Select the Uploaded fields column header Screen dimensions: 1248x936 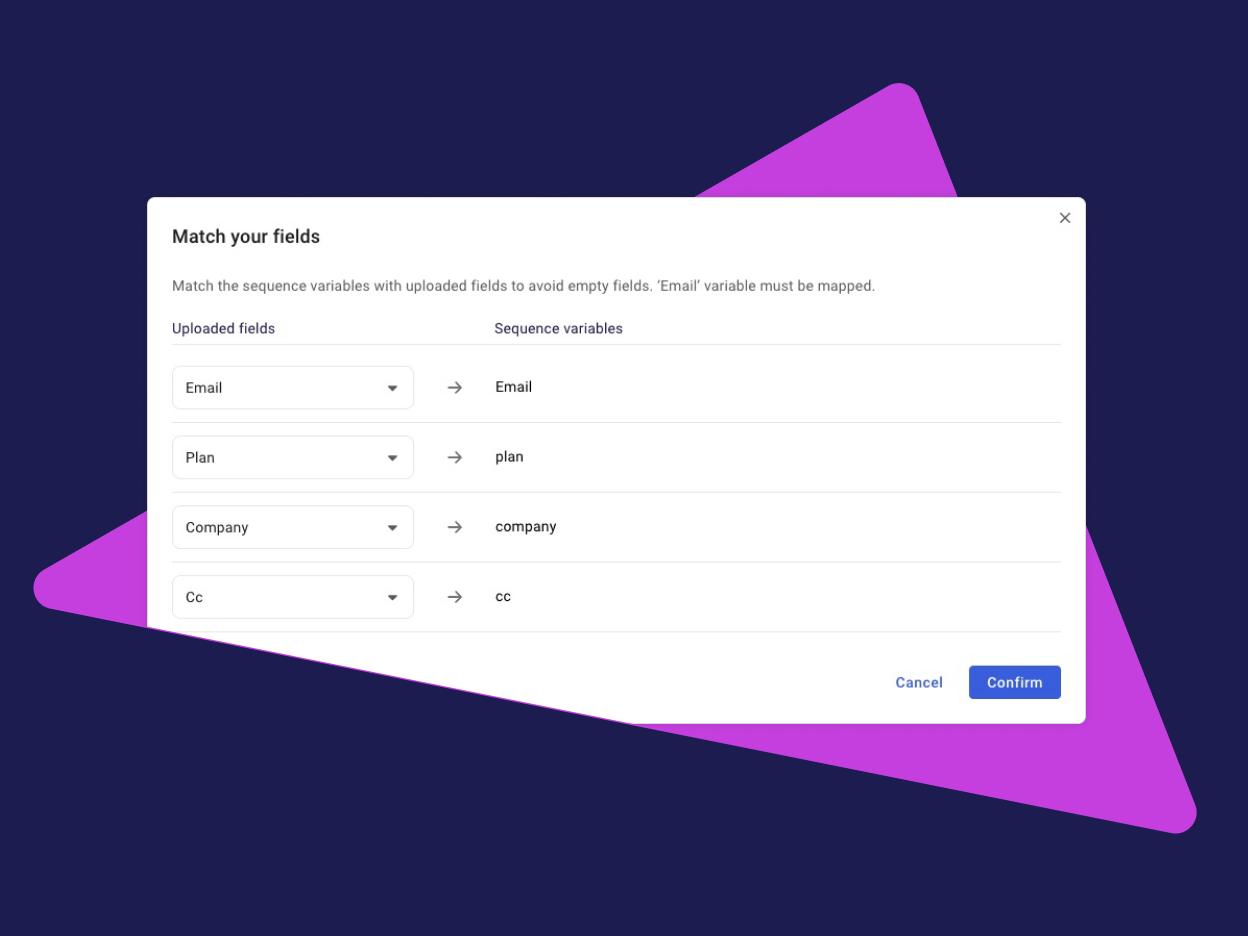(223, 328)
